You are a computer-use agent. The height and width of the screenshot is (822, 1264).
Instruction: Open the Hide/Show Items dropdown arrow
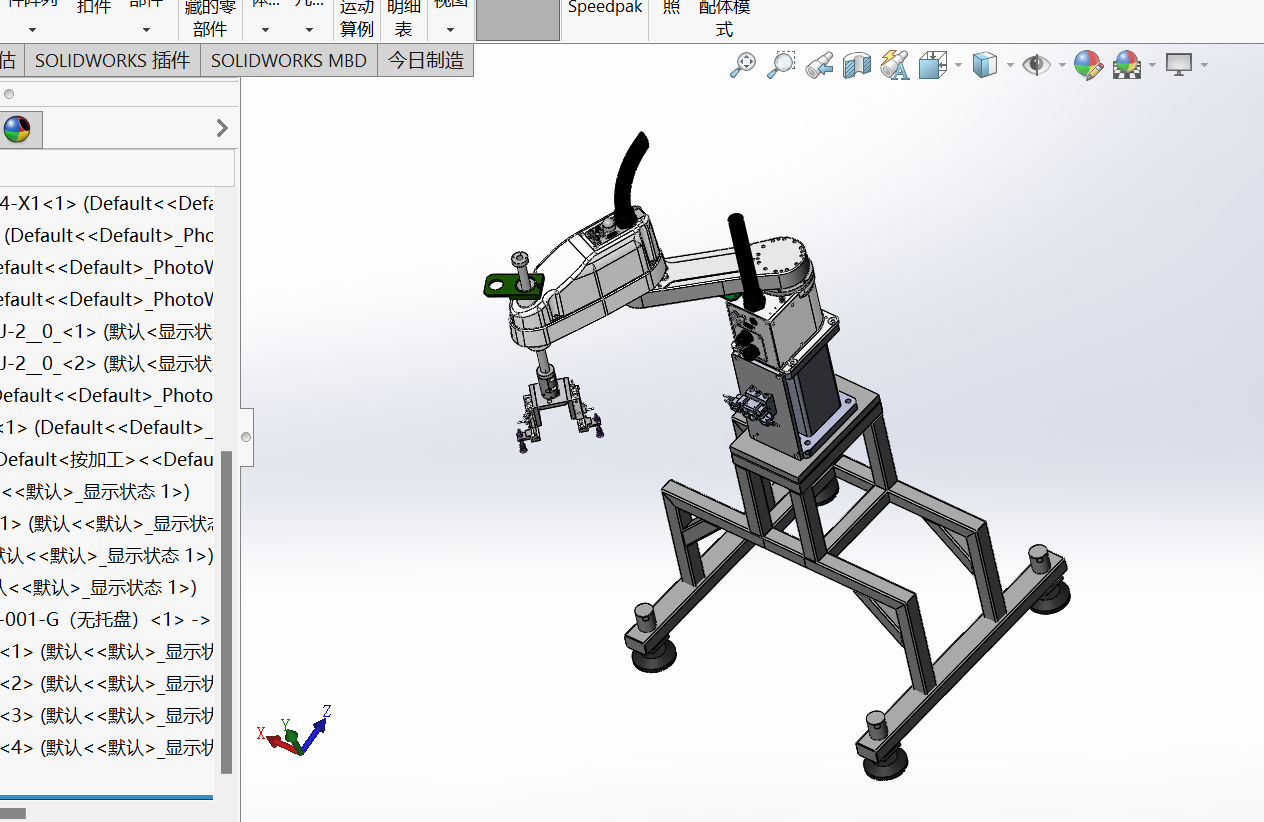click(x=1061, y=66)
